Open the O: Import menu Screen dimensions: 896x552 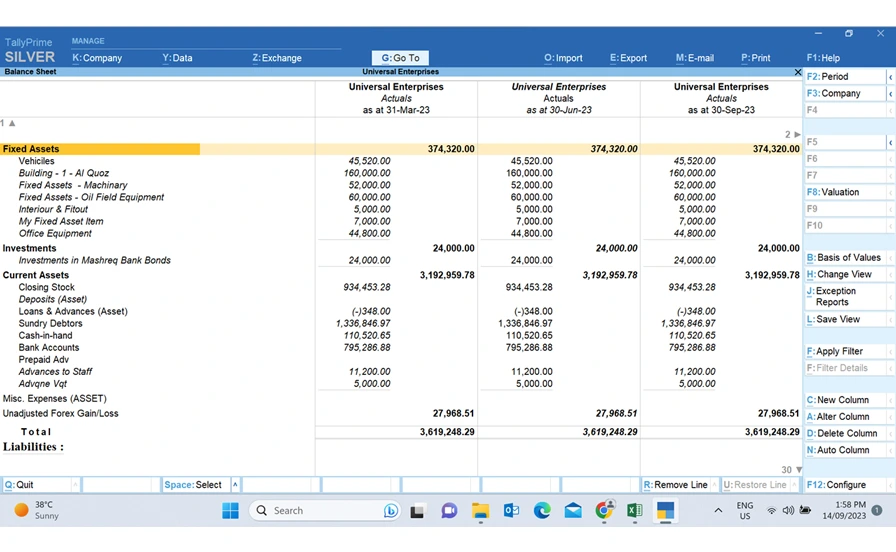[563, 58]
